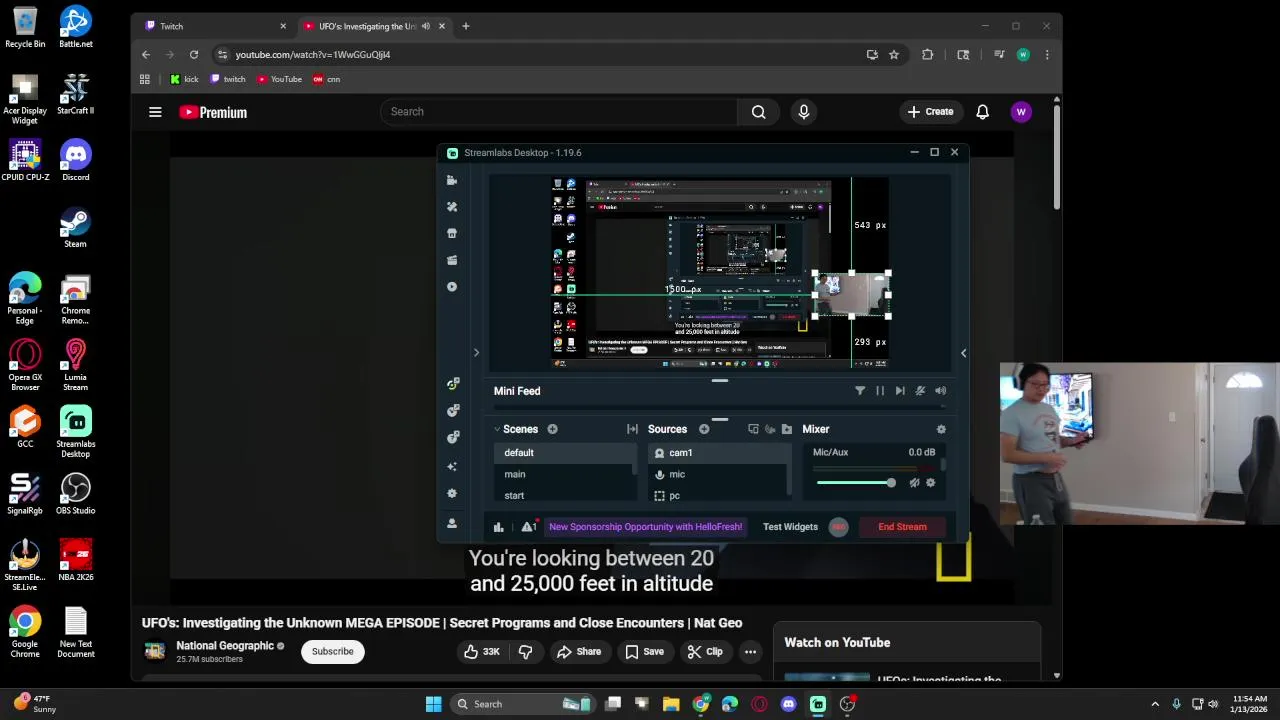Open the recordings circle icon in Streamlabs sidebar
Viewport: 1280px width, 720px height.
[452, 287]
